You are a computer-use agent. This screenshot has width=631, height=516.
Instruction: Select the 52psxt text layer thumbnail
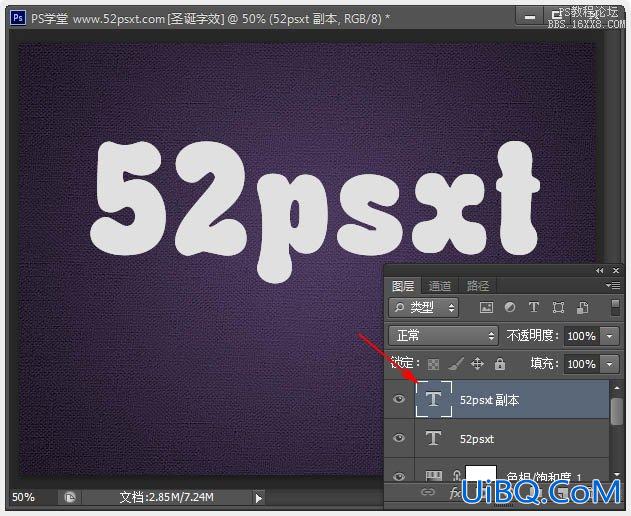coord(433,438)
